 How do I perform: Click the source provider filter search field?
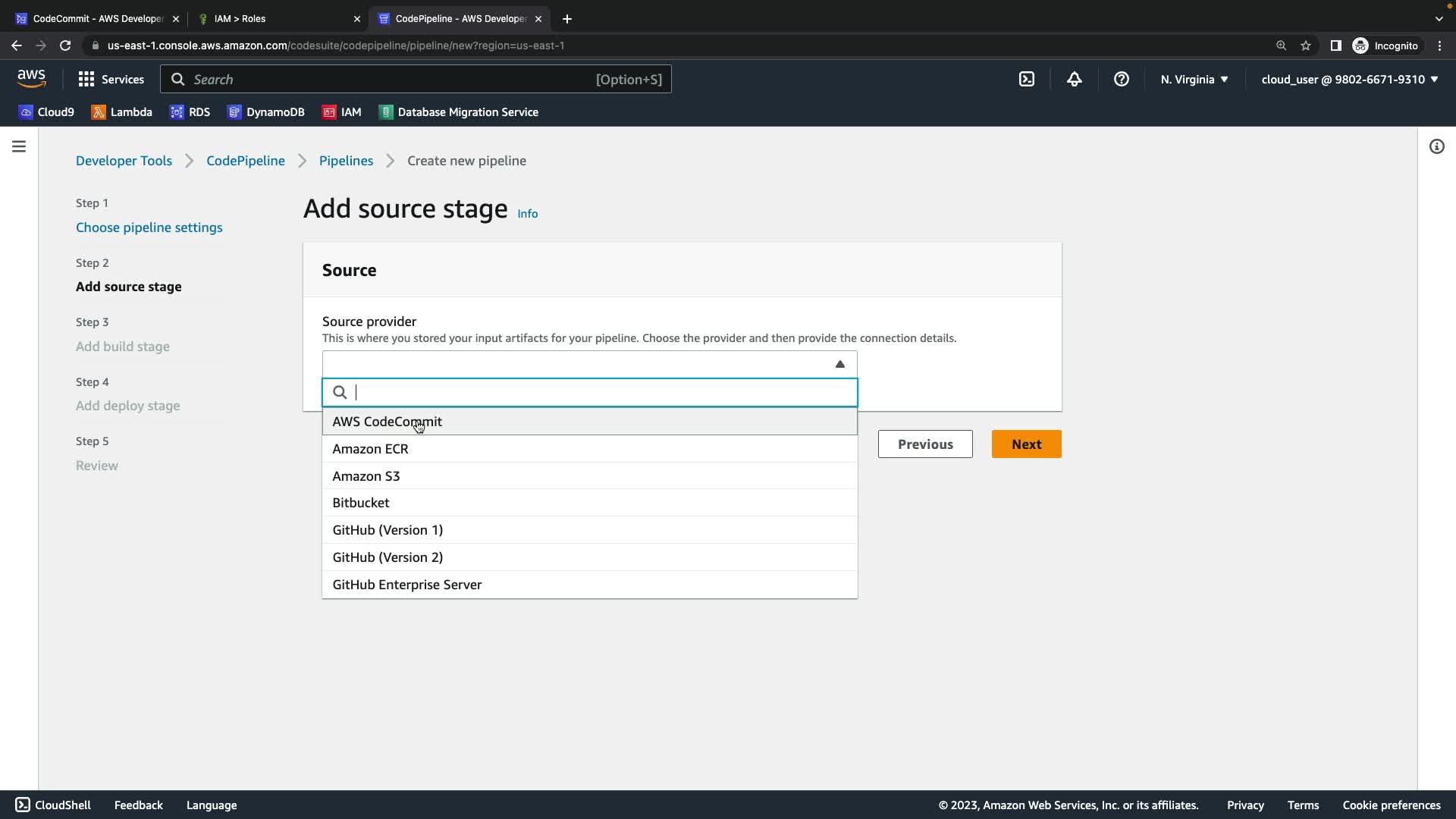599,392
